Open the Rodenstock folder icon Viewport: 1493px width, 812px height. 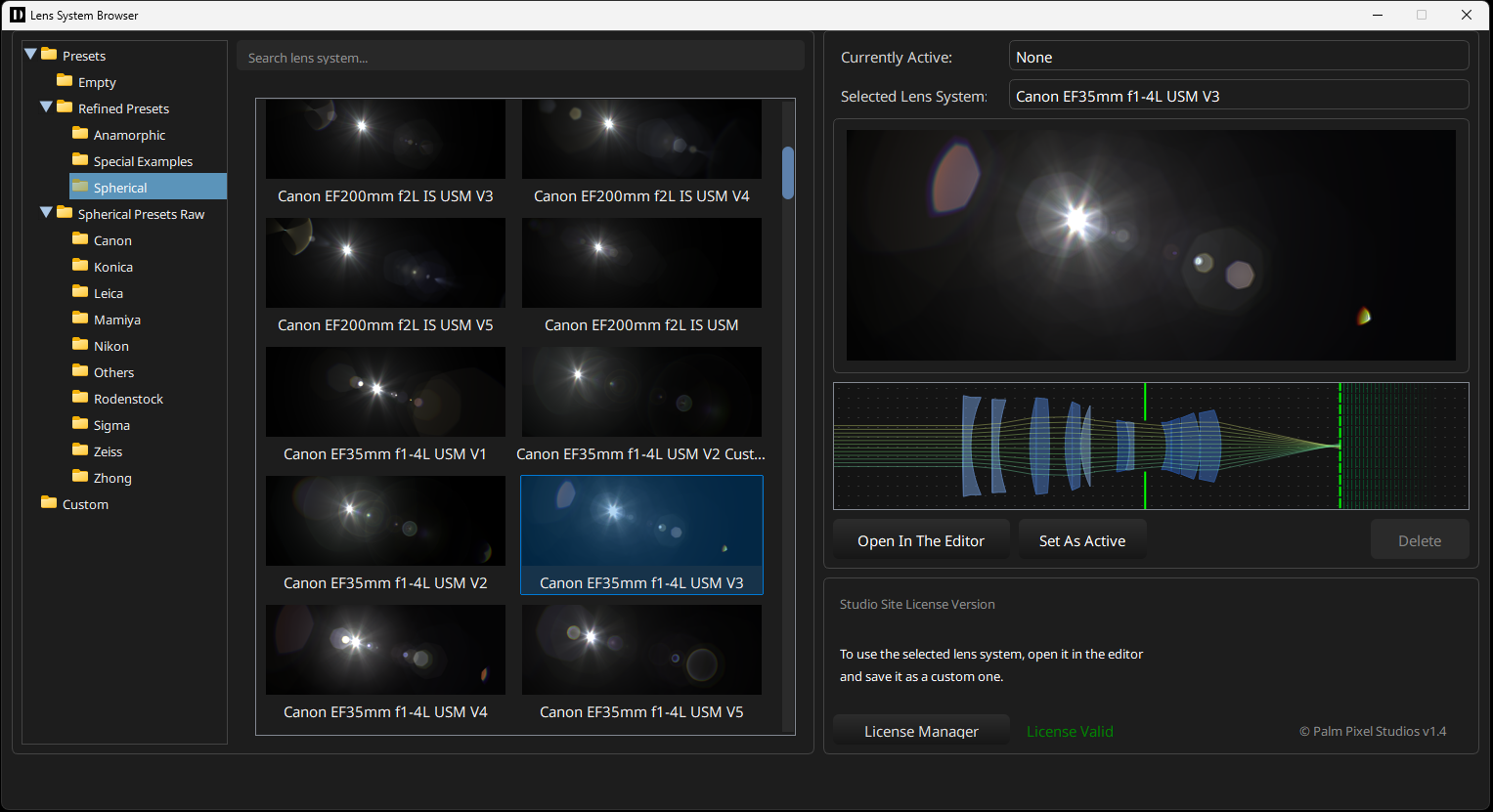tap(82, 398)
